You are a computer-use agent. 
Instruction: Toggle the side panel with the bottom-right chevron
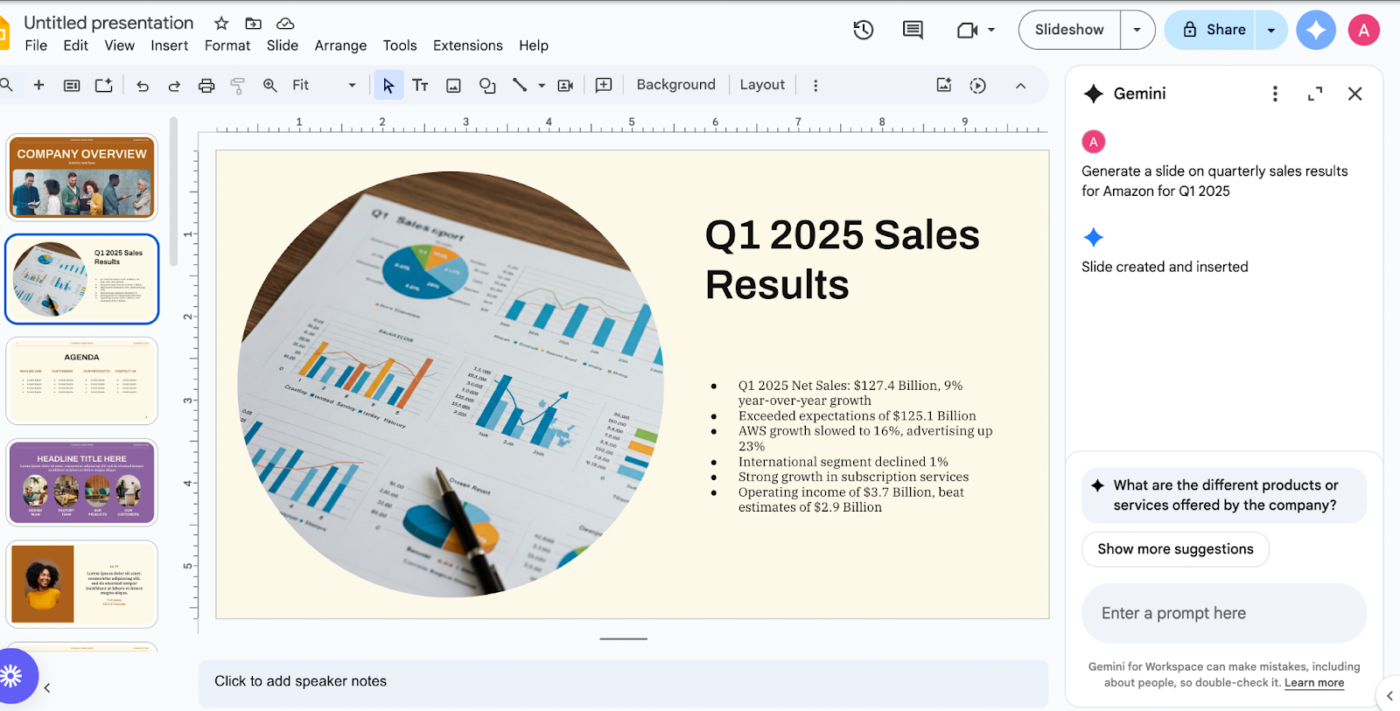(x=1388, y=696)
